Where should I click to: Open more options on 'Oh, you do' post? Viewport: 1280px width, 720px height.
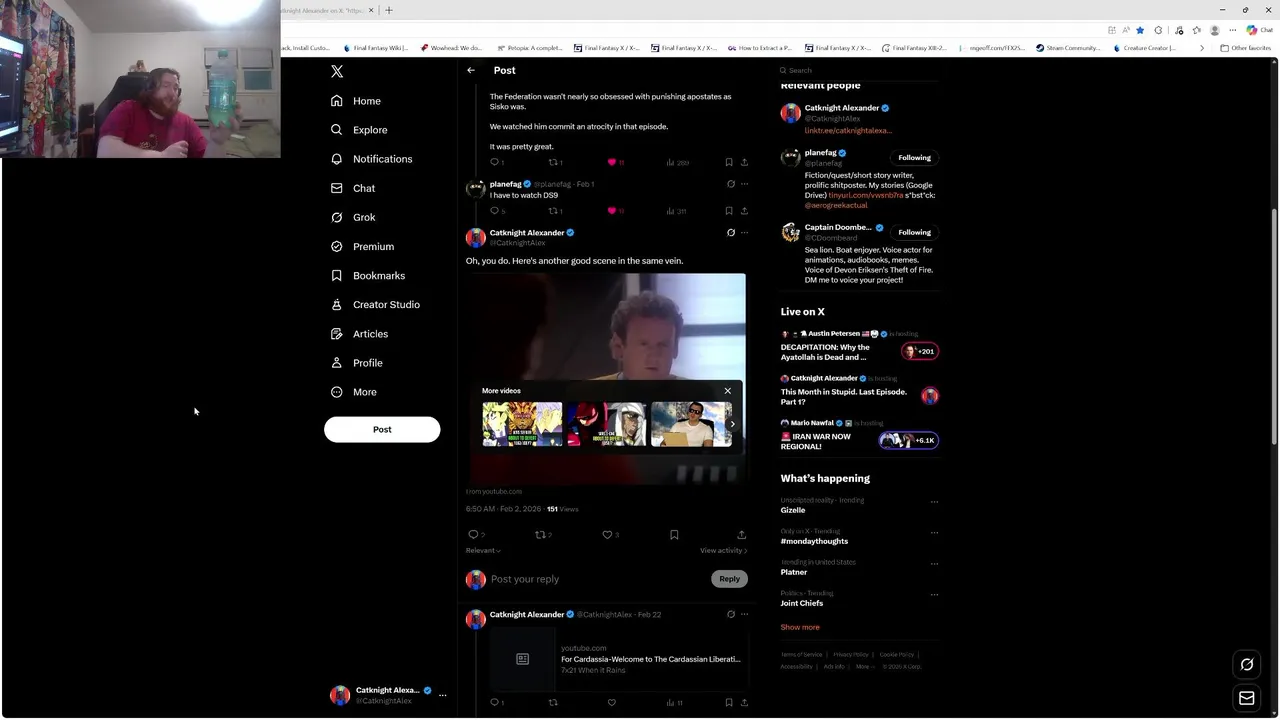pos(744,233)
